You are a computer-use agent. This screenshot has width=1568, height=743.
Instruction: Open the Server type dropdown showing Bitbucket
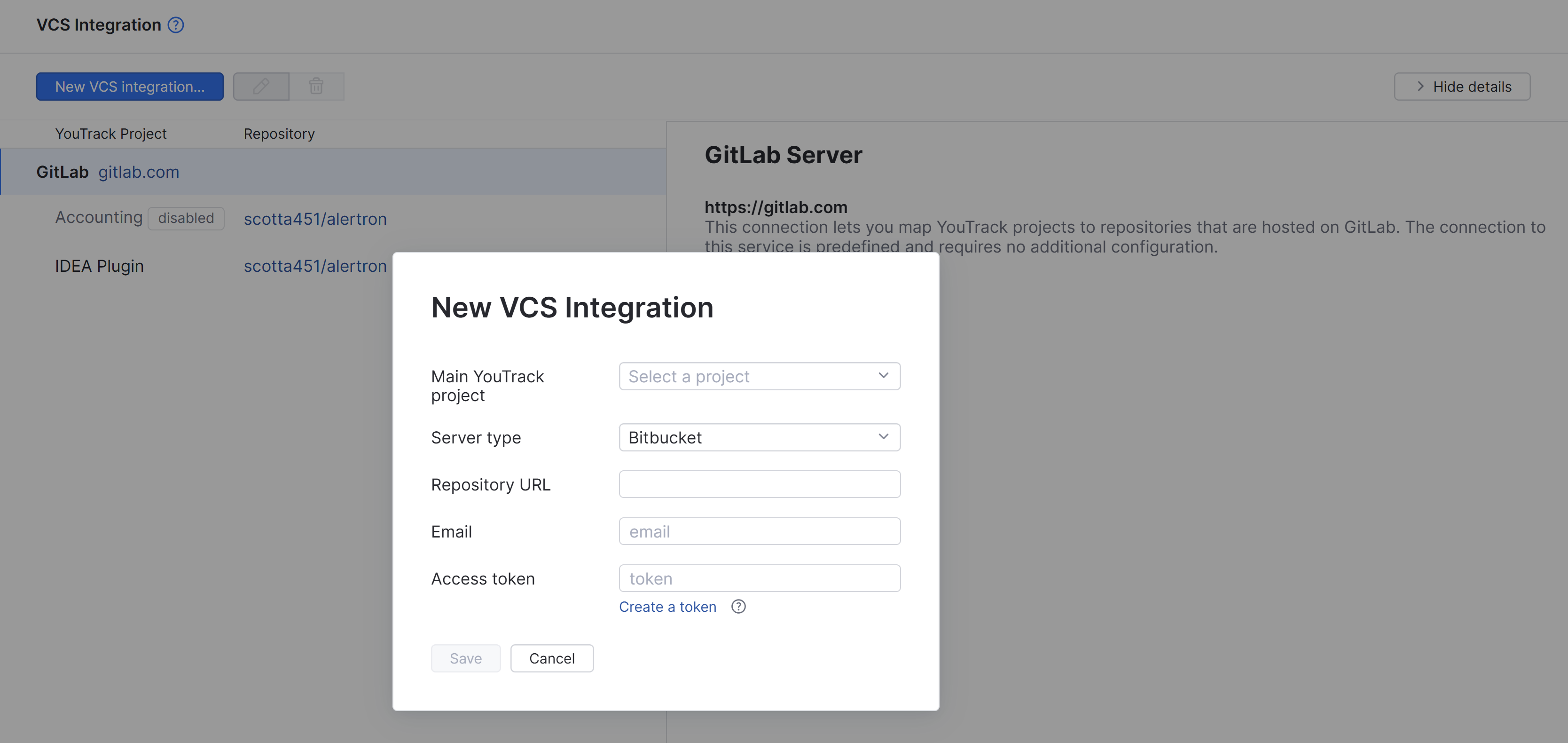coord(759,437)
